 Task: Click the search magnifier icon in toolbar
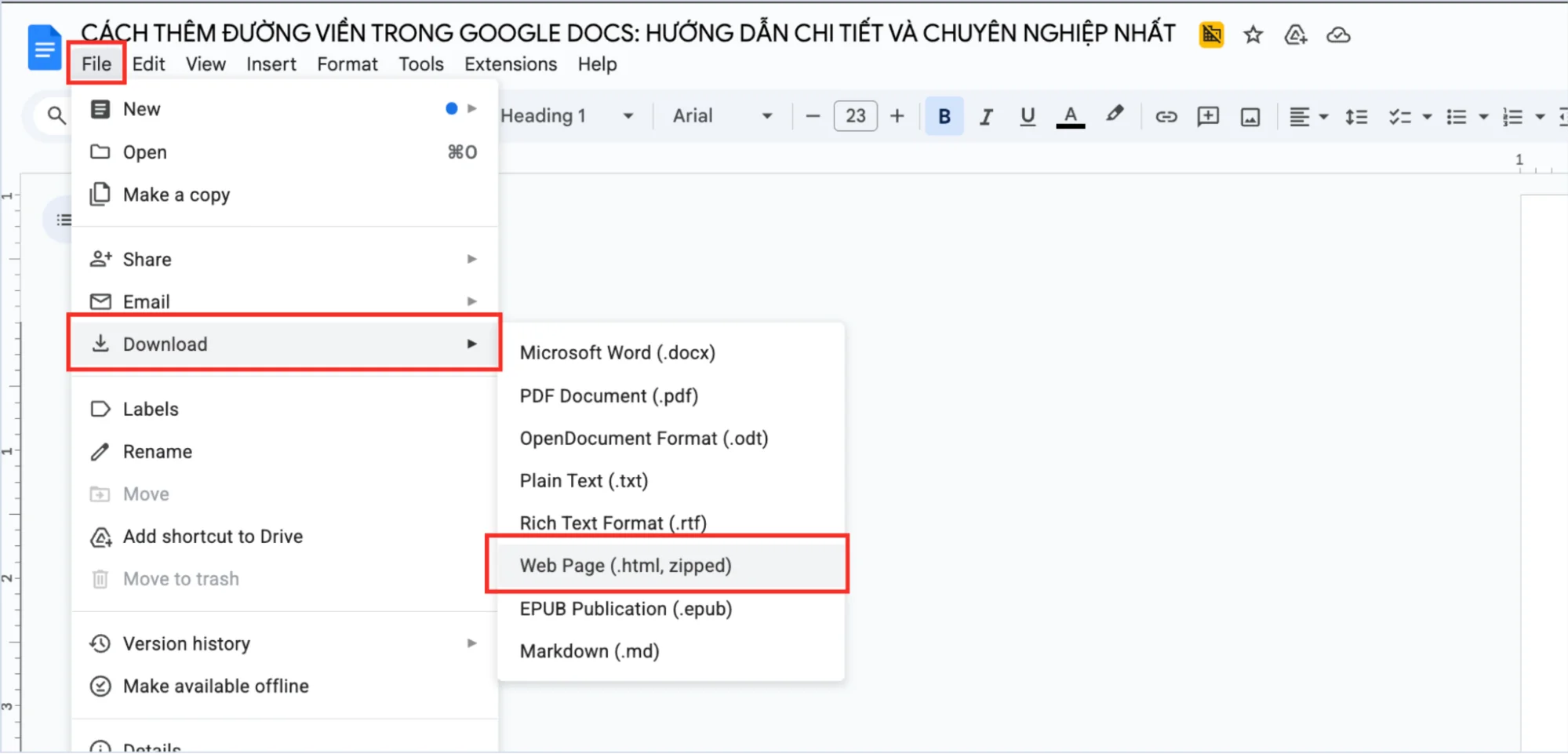click(56, 116)
